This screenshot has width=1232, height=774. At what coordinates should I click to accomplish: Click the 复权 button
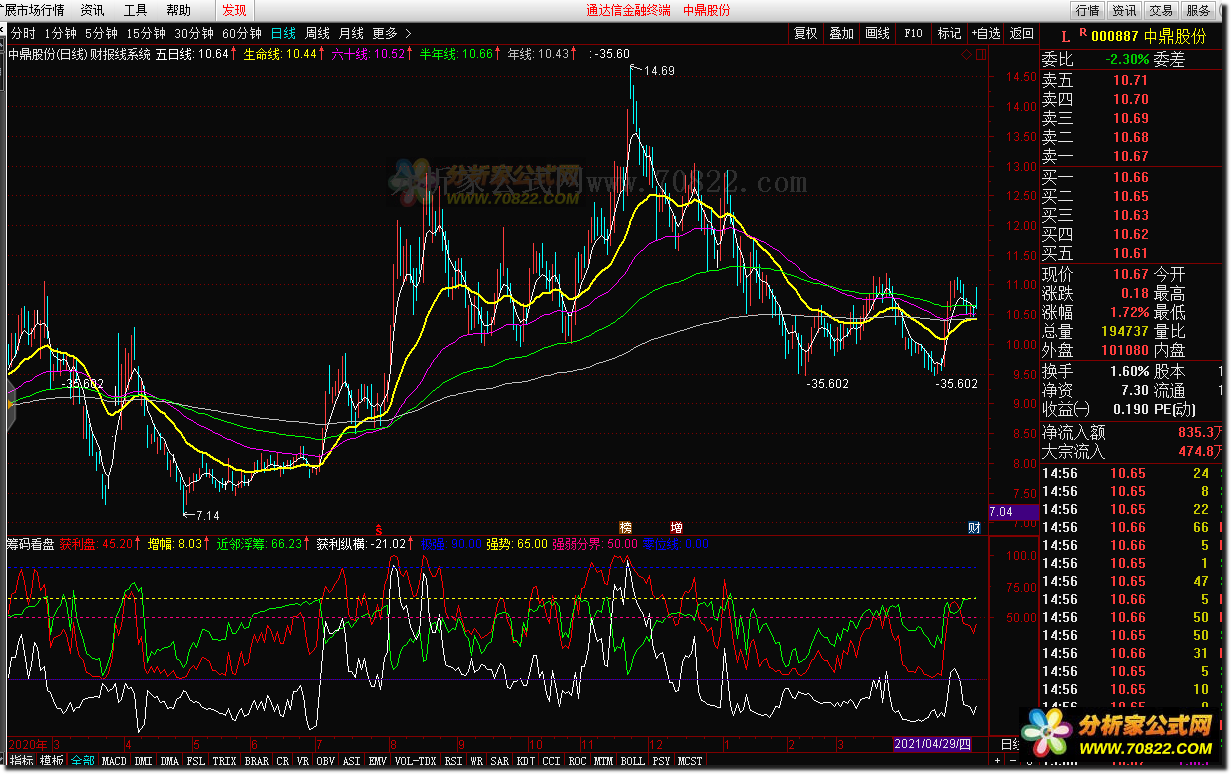[805, 33]
